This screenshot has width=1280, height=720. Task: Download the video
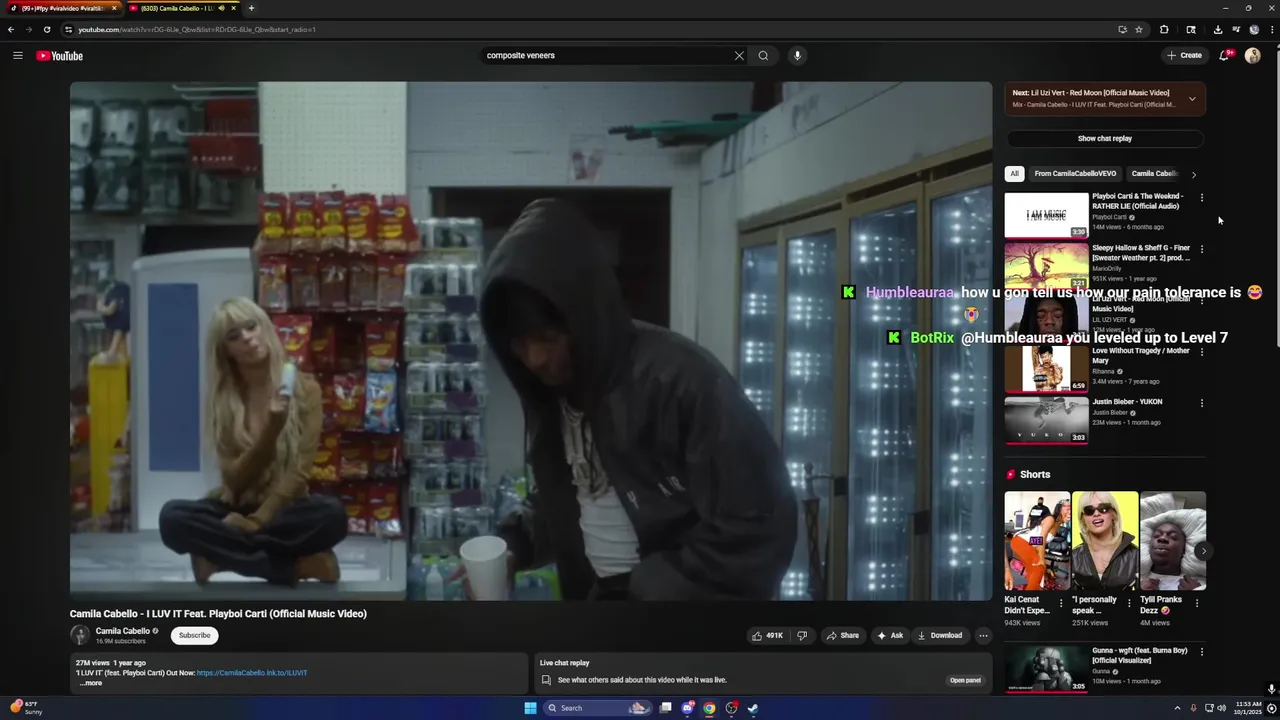940,635
